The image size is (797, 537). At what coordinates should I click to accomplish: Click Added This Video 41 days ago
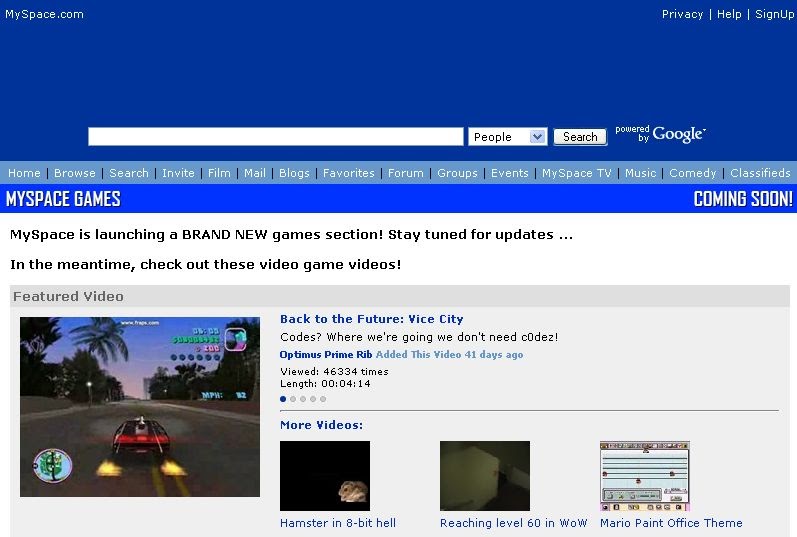(x=449, y=354)
